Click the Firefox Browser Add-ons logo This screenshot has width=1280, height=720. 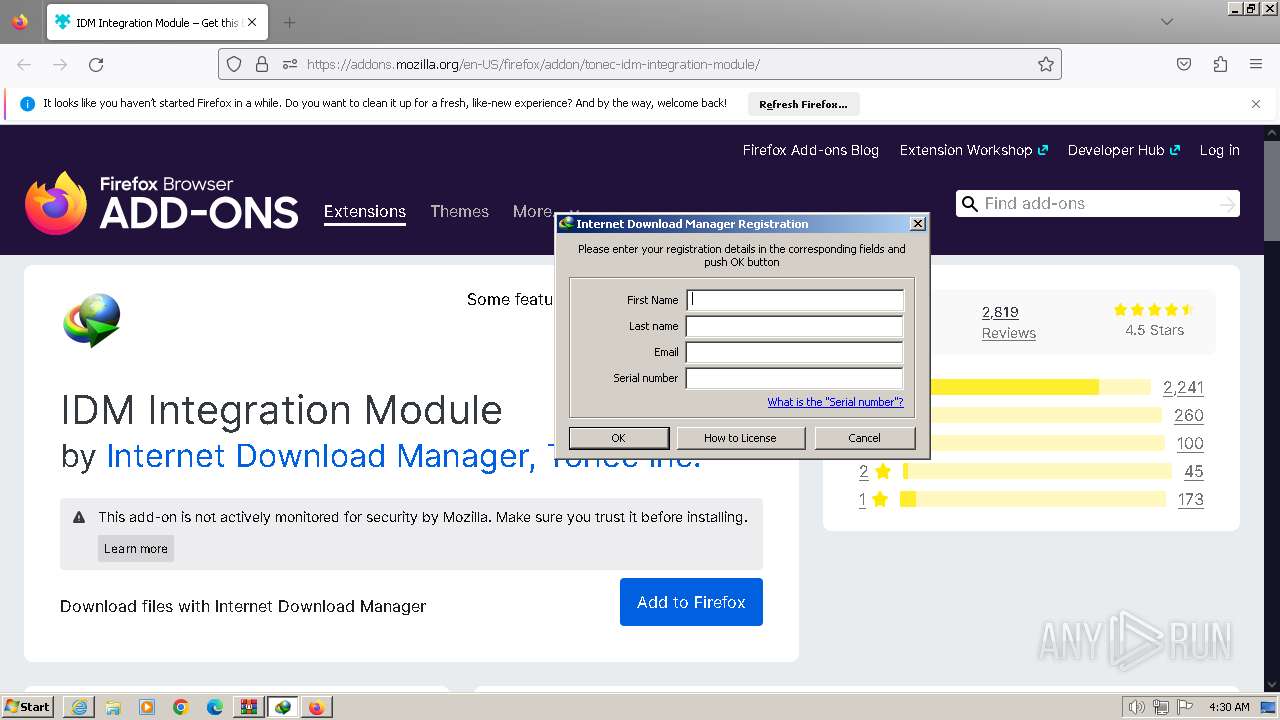tap(162, 203)
